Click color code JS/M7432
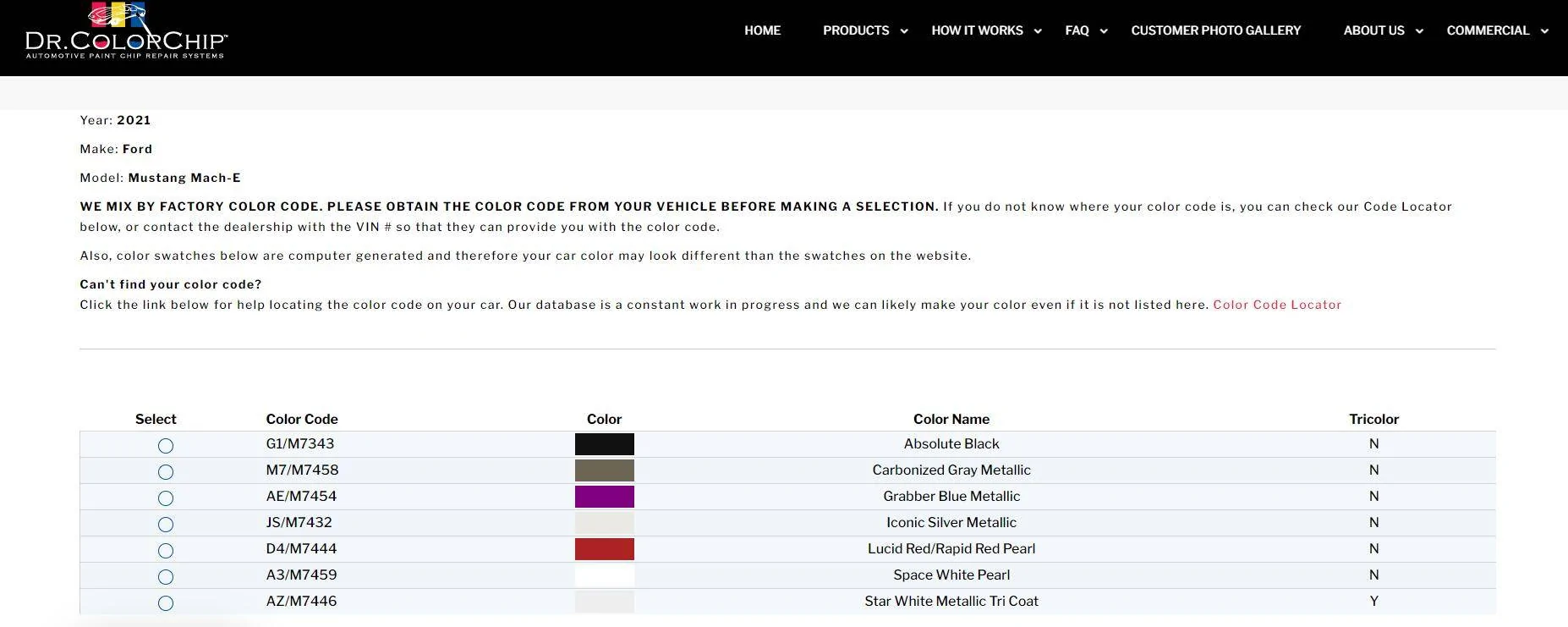This screenshot has width=1568, height=627. click(299, 522)
